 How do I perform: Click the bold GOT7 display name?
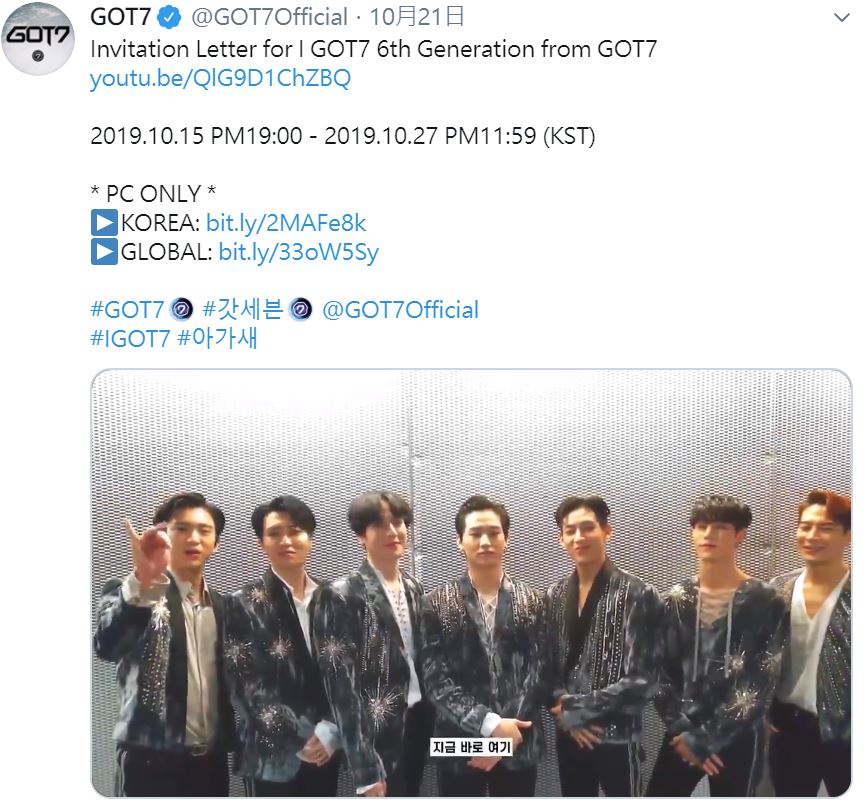[x=119, y=18]
